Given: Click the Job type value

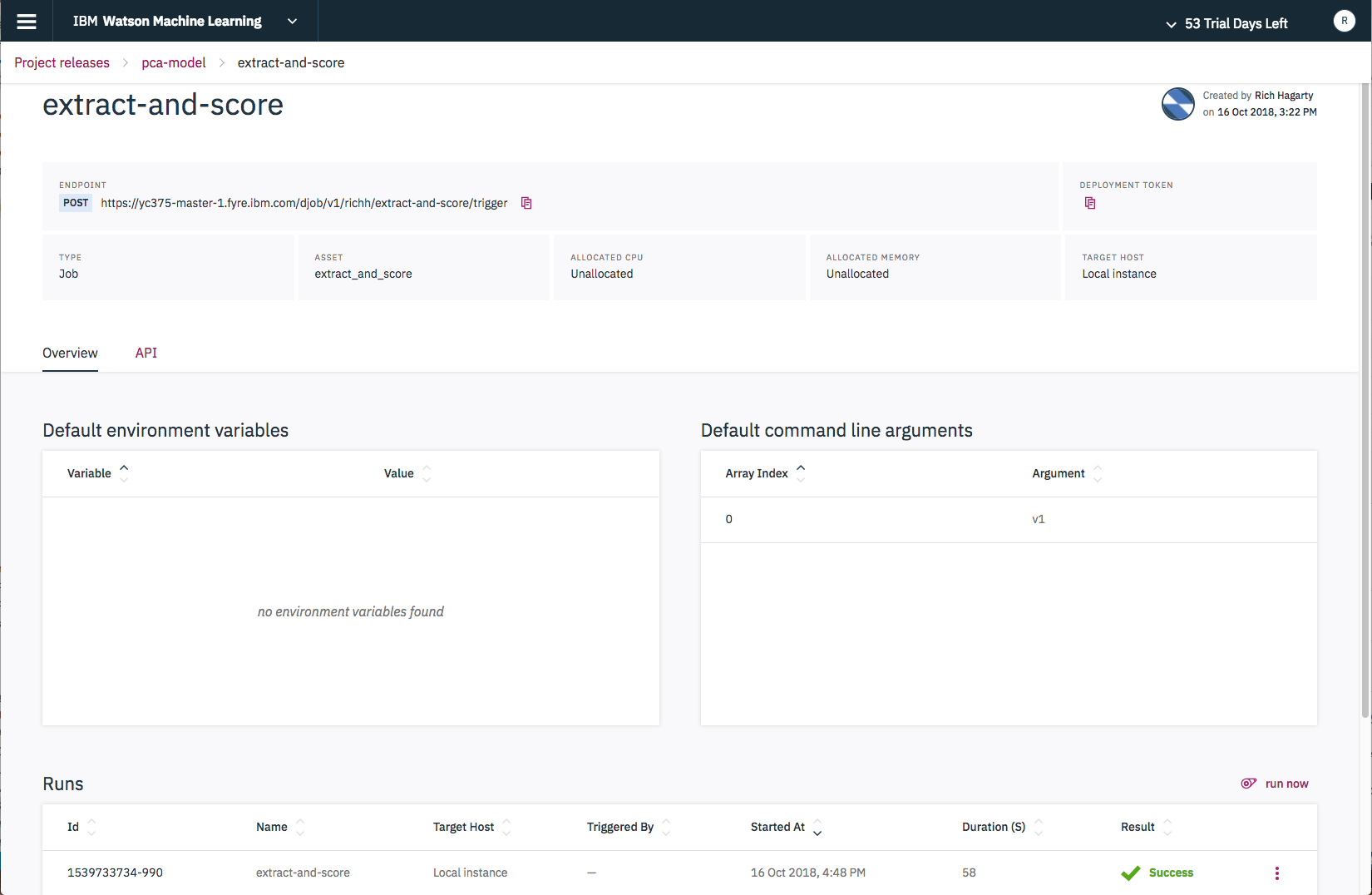Looking at the screenshot, I should tap(68, 274).
